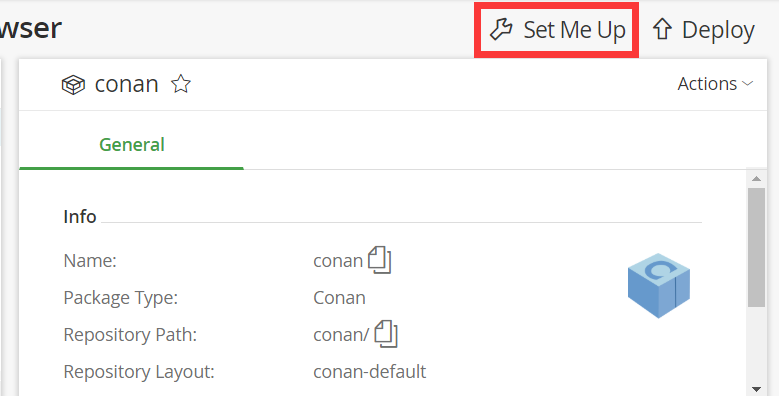Click the chevron next to Actions
Image resolution: width=779 pixels, height=396 pixels.
[x=747, y=84]
